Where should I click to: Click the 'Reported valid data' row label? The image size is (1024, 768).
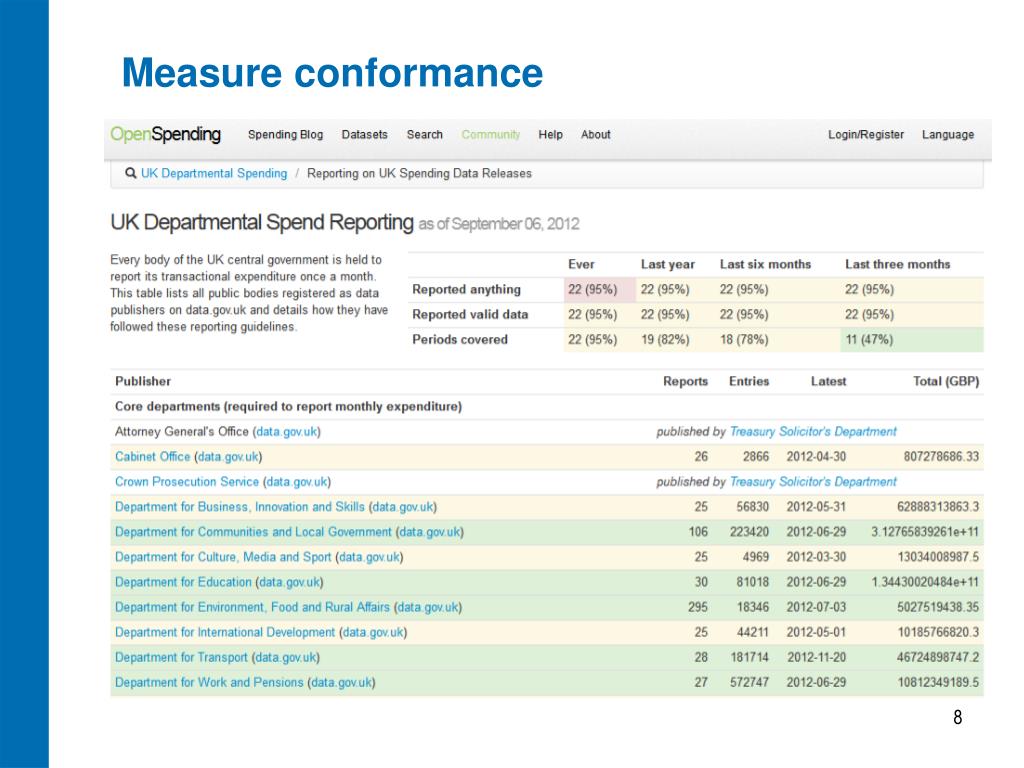pyautogui.click(x=470, y=314)
